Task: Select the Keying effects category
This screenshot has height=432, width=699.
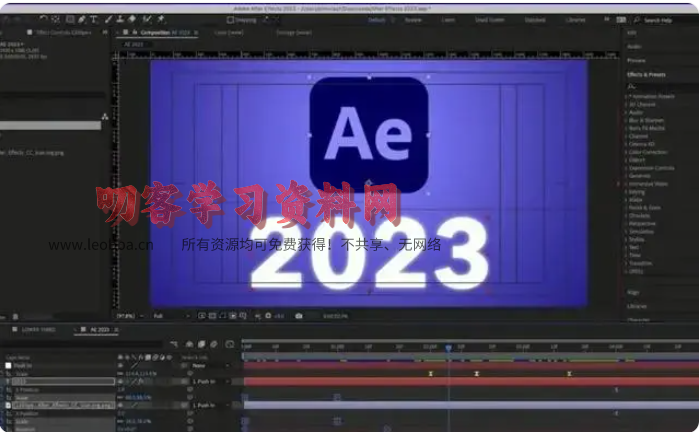Action: point(637,192)
